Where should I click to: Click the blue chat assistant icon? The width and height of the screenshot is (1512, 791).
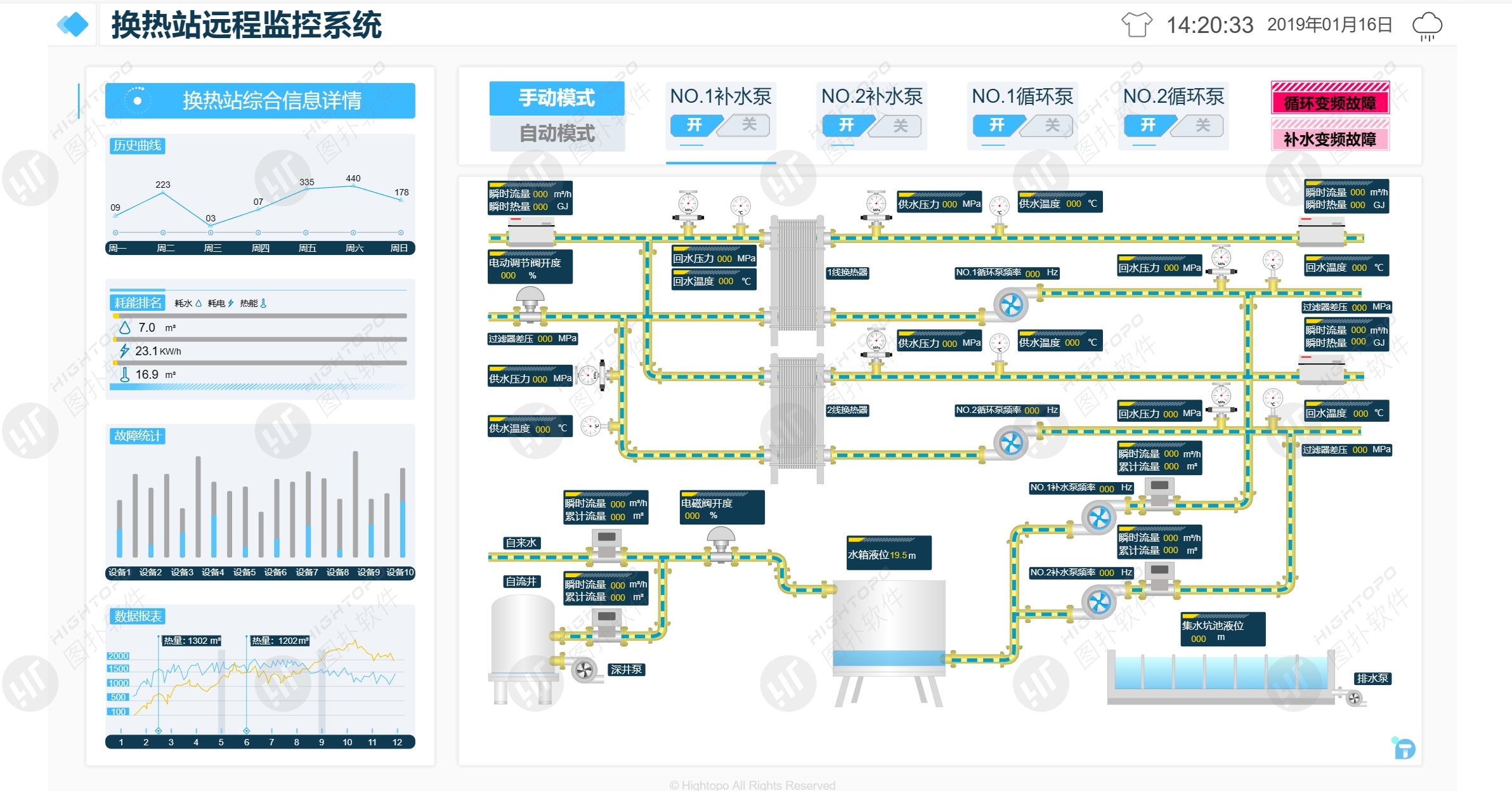click(x=1404, y=749)
